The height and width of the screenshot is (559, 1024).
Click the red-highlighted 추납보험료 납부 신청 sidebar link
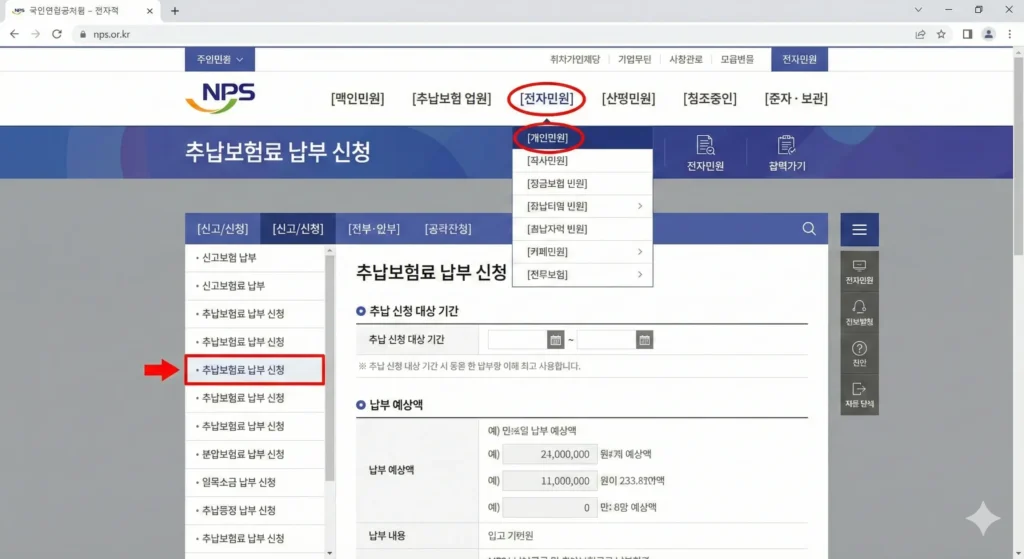click(x=255, y=370)
